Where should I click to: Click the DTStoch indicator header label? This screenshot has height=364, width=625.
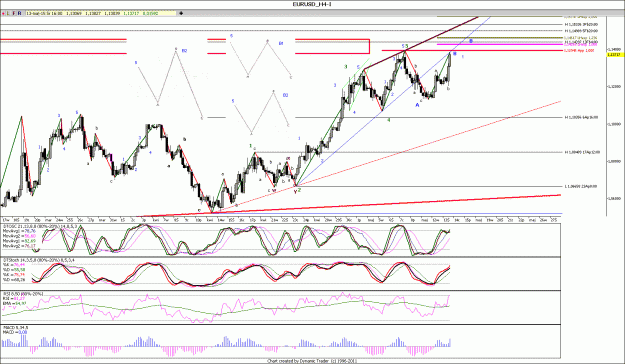pos(39,260)
